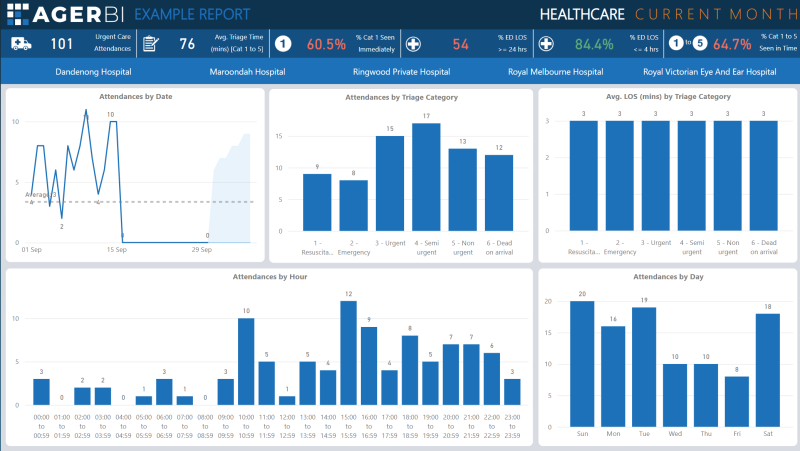
Task: Click the medical cross icon beside 54
Action: (413, 44)
